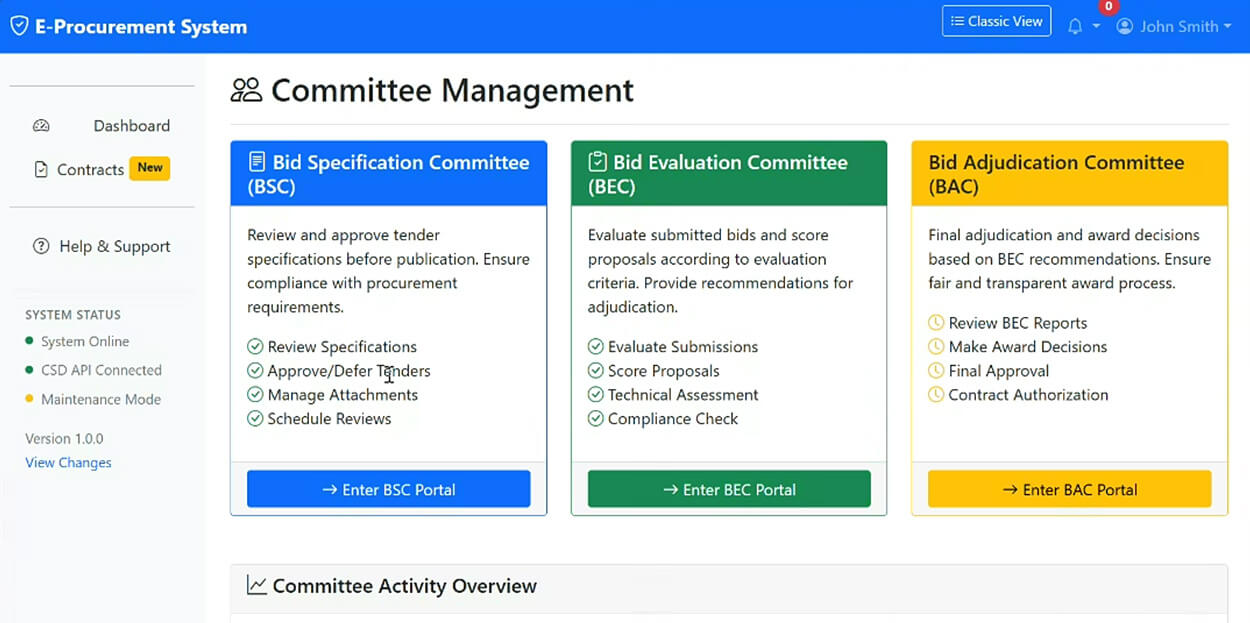Image resolution: width=1250 pixels, height=623 pixels.
Task: Expand the notifications dropdown arrow
Action: [x=1096, y=27]
